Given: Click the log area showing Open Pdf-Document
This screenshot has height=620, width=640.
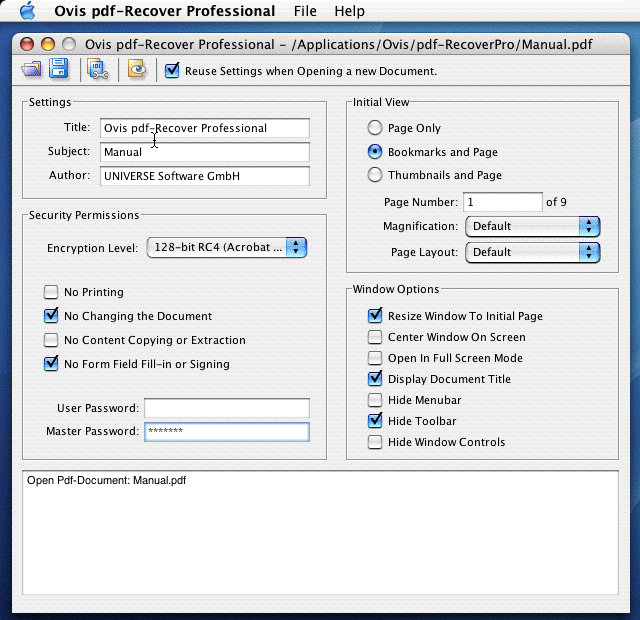Looking at the screenshot, I should [320, 532].
